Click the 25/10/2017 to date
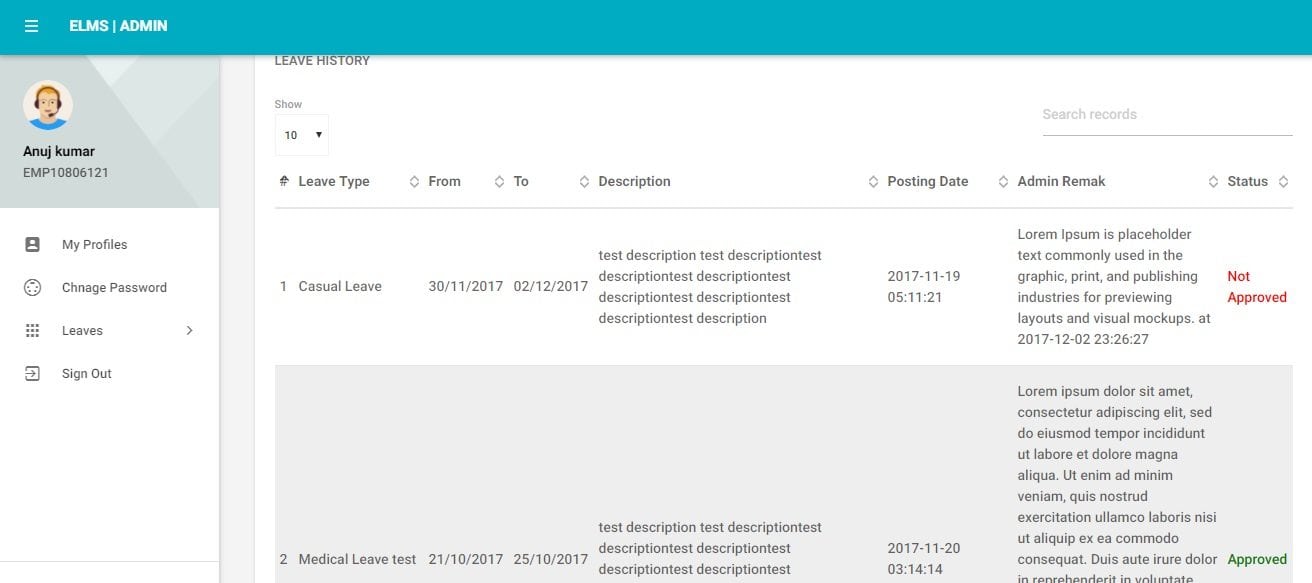1312x583 pixels. coord(551,559)
